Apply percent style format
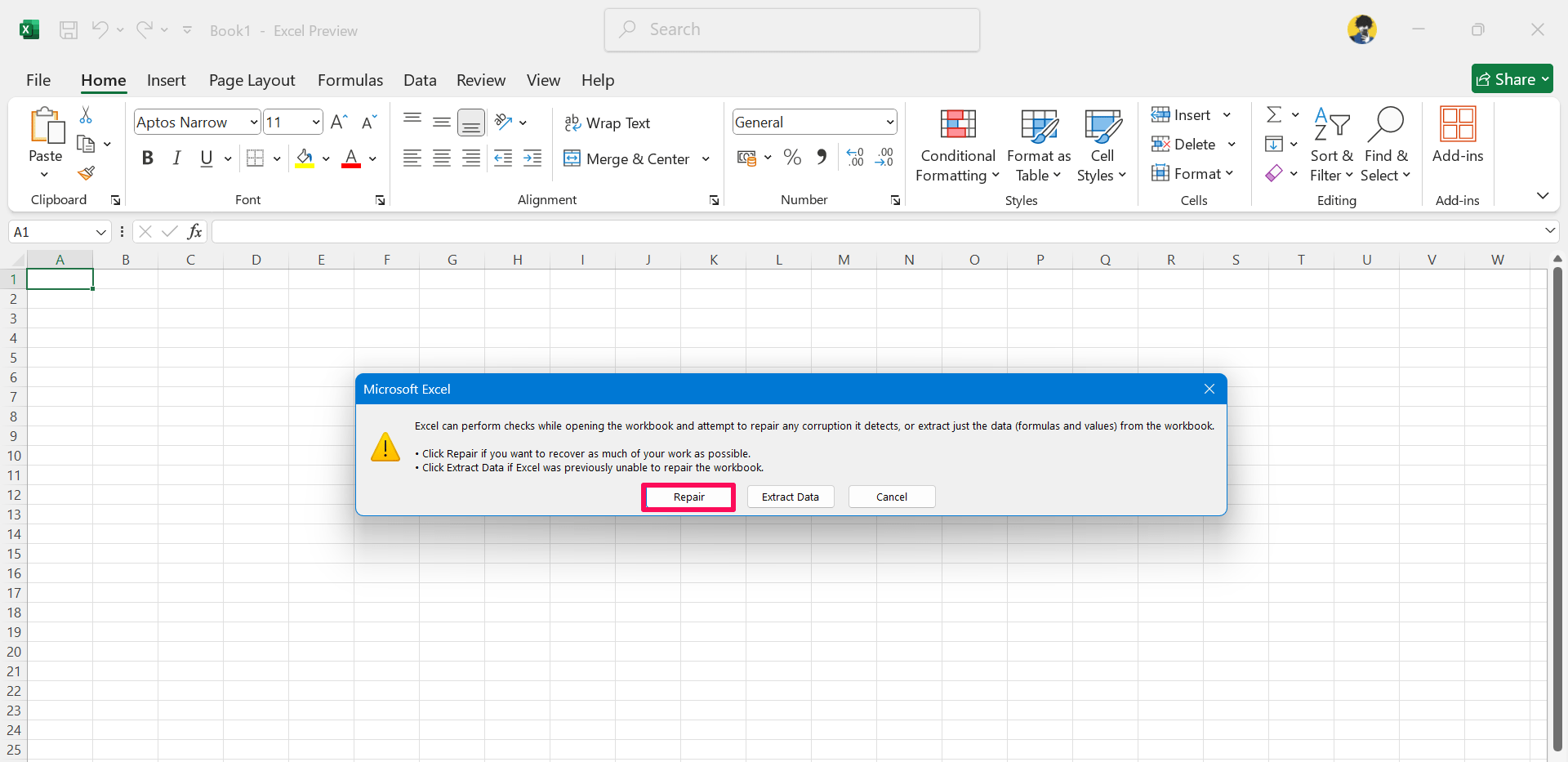This screenshot has width=1568, height=762. tap(792, 157)
